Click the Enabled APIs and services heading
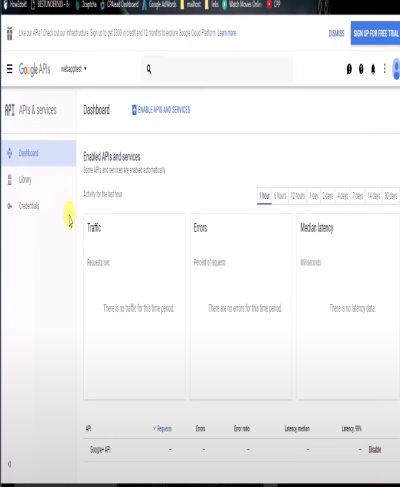Viewport: 400px width, 487px height. point(112,156)
